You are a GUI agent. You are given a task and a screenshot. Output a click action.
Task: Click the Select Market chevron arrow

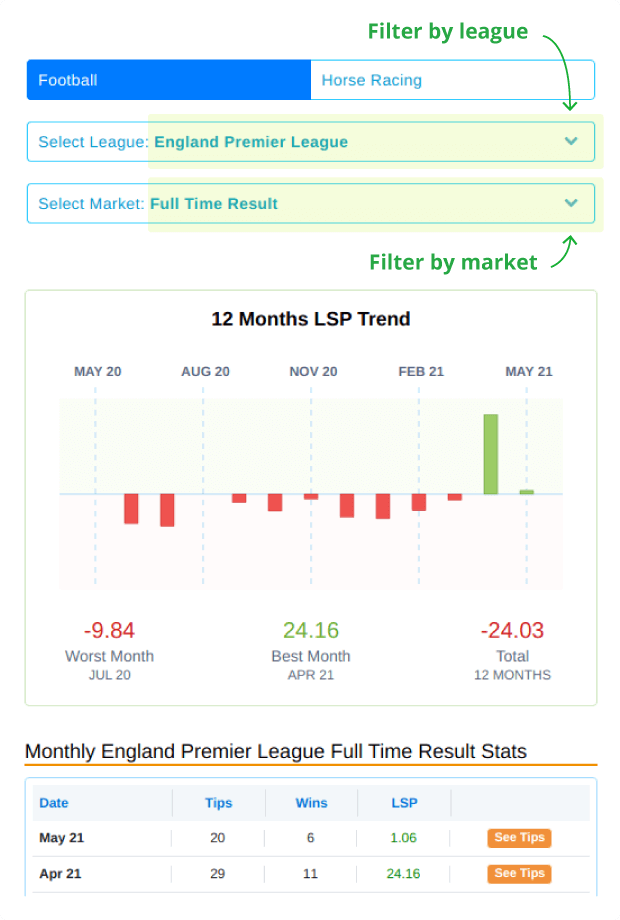click(x=571, y=203)
